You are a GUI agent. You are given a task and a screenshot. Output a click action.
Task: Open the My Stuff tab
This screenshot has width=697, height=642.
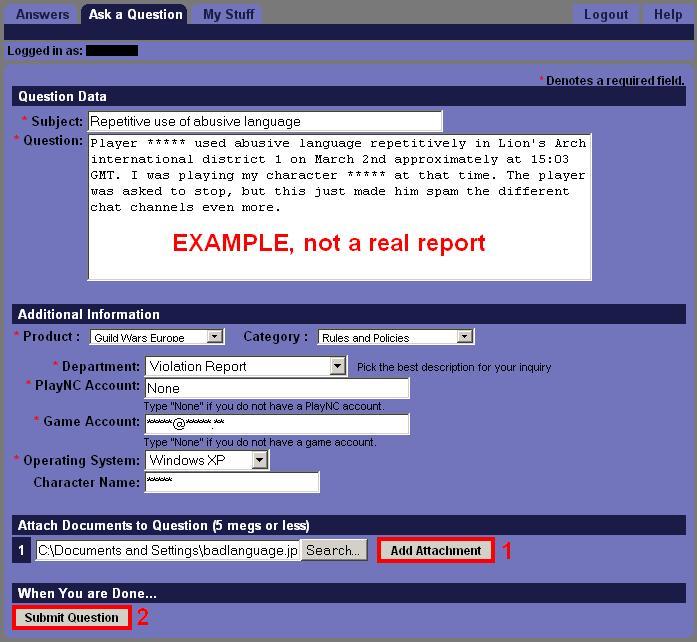click(228, 15)
